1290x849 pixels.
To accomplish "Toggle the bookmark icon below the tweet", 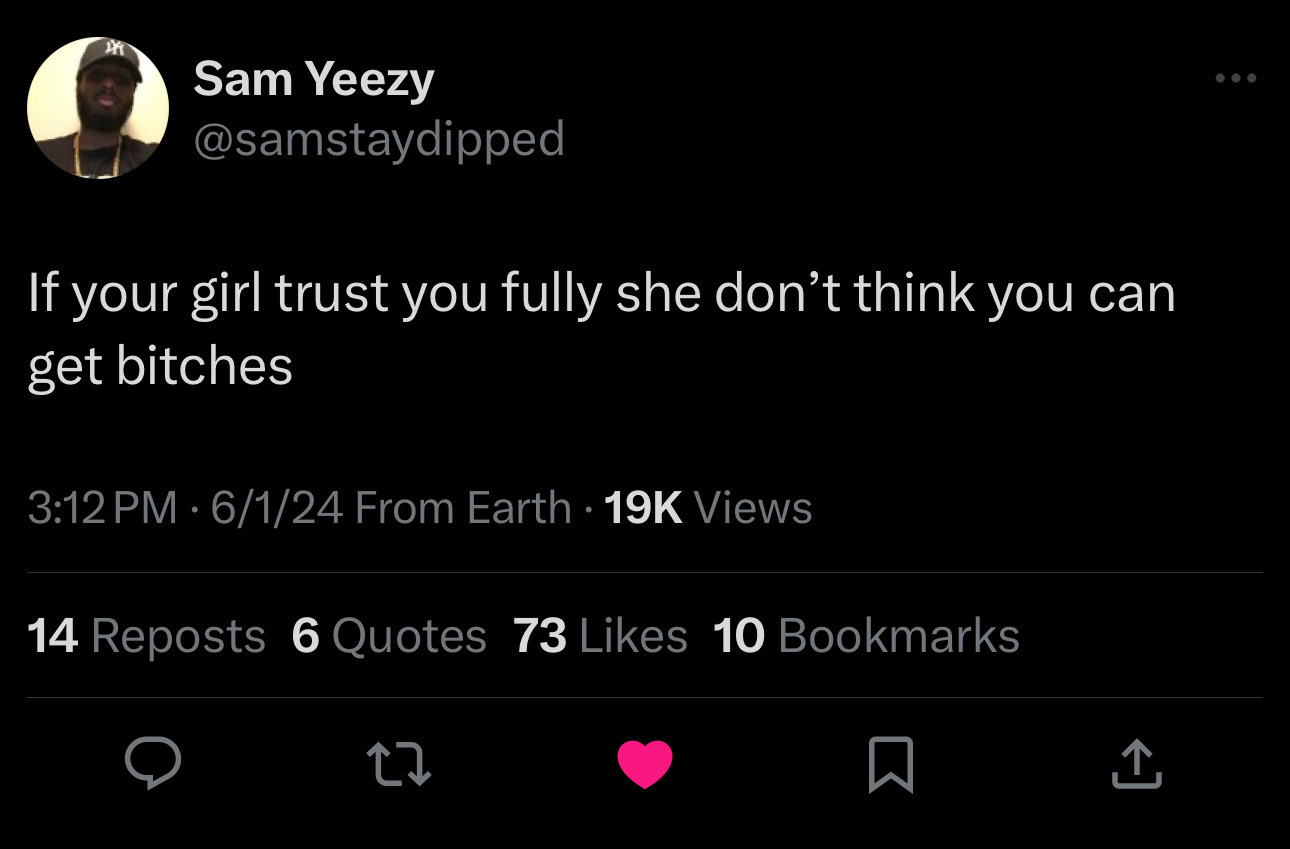I will (891, 765).
